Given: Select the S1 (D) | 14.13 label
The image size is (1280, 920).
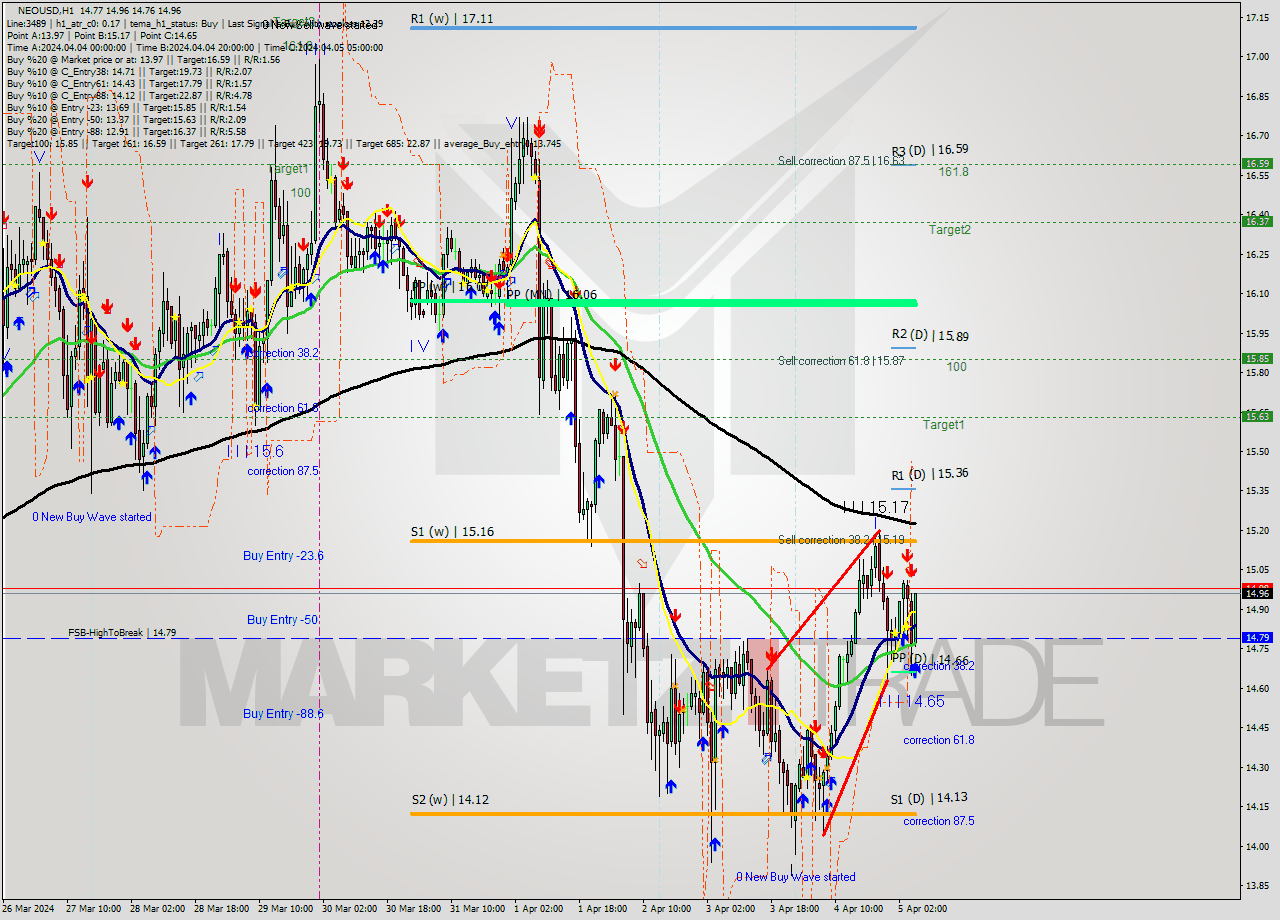Looking at the screenshot, I should [930, 799].
